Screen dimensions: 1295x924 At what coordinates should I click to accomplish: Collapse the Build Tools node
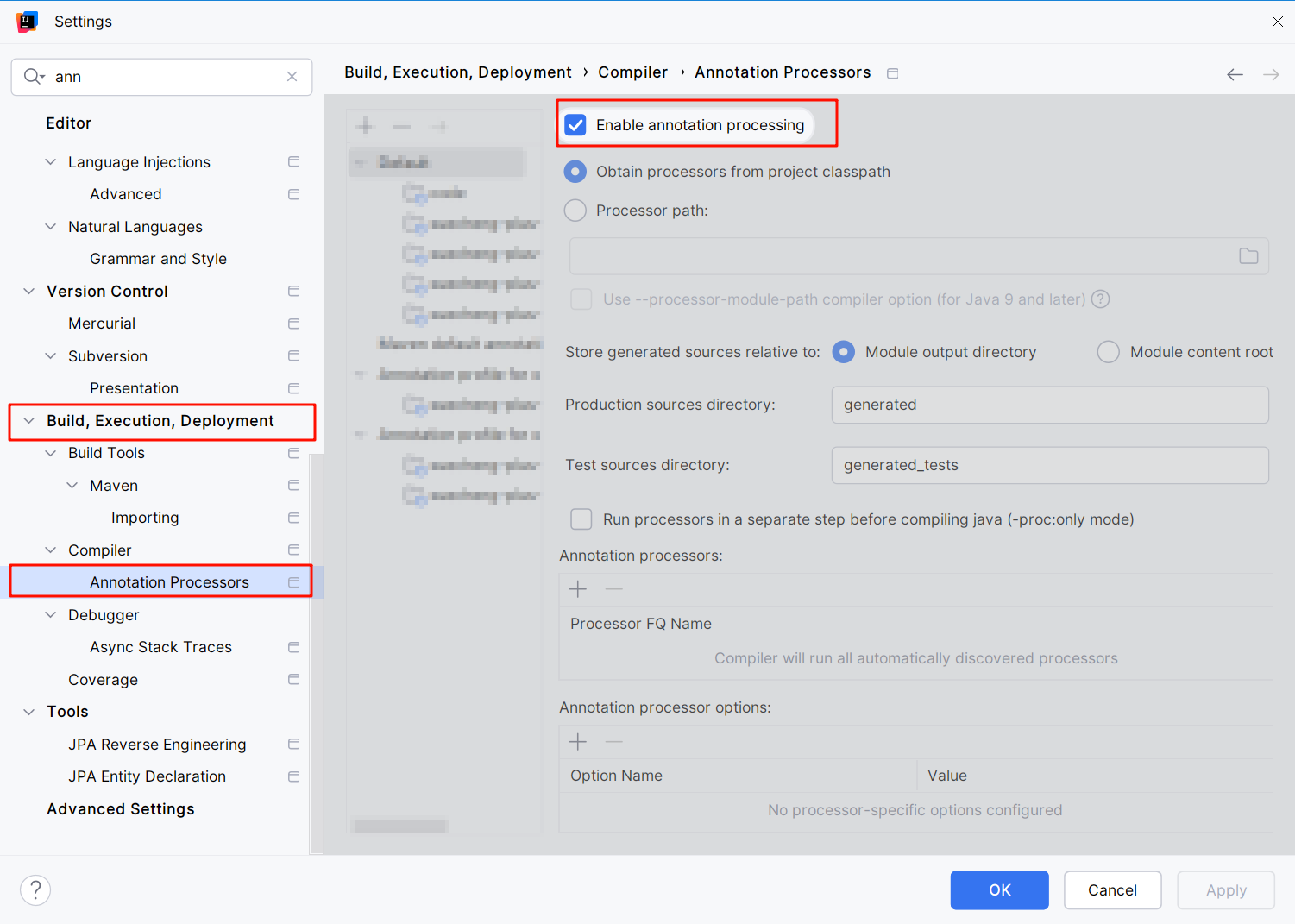tap(51, 453)
